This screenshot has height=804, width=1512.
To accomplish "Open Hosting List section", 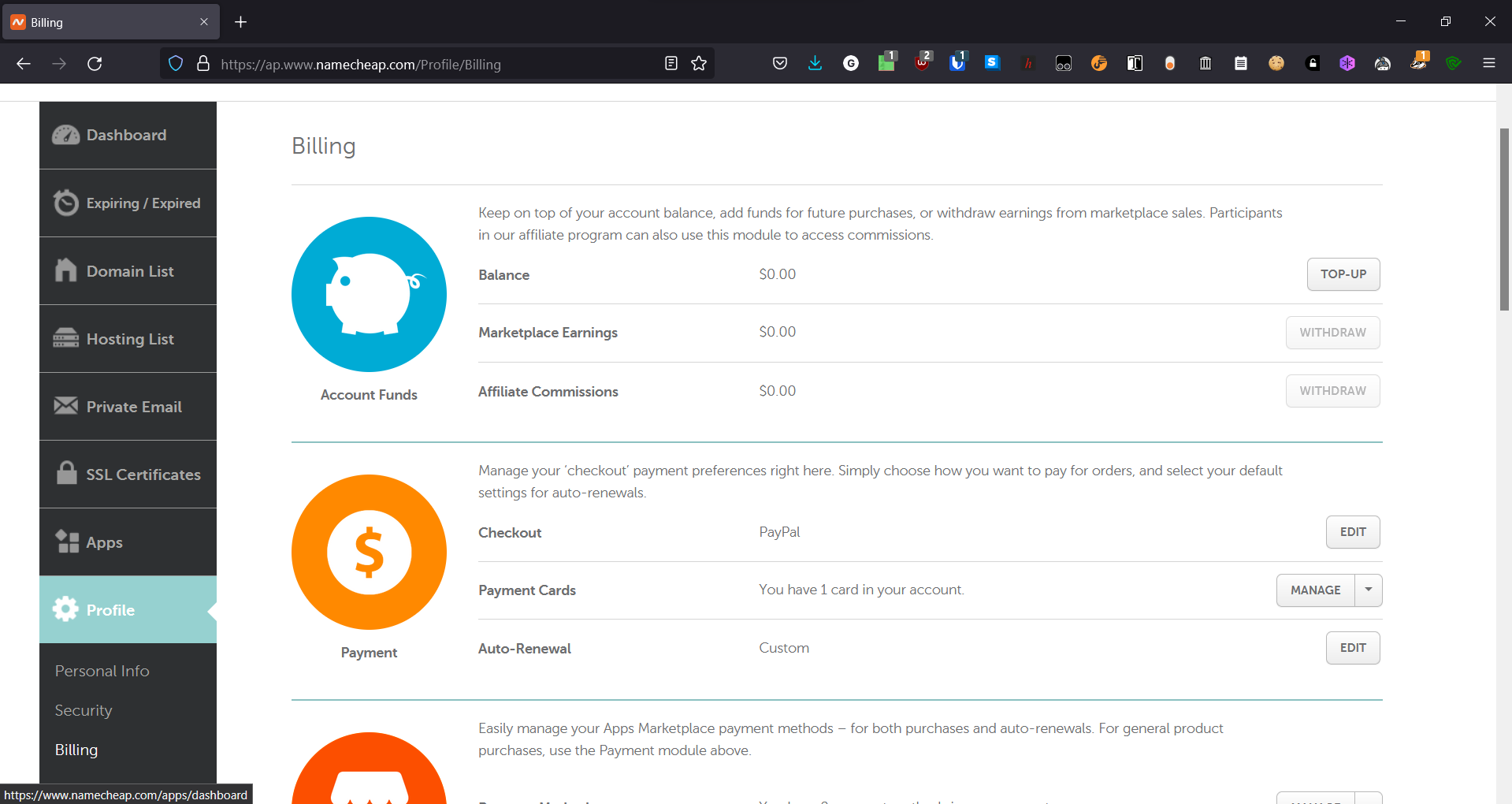I will (x=128, y=338).
